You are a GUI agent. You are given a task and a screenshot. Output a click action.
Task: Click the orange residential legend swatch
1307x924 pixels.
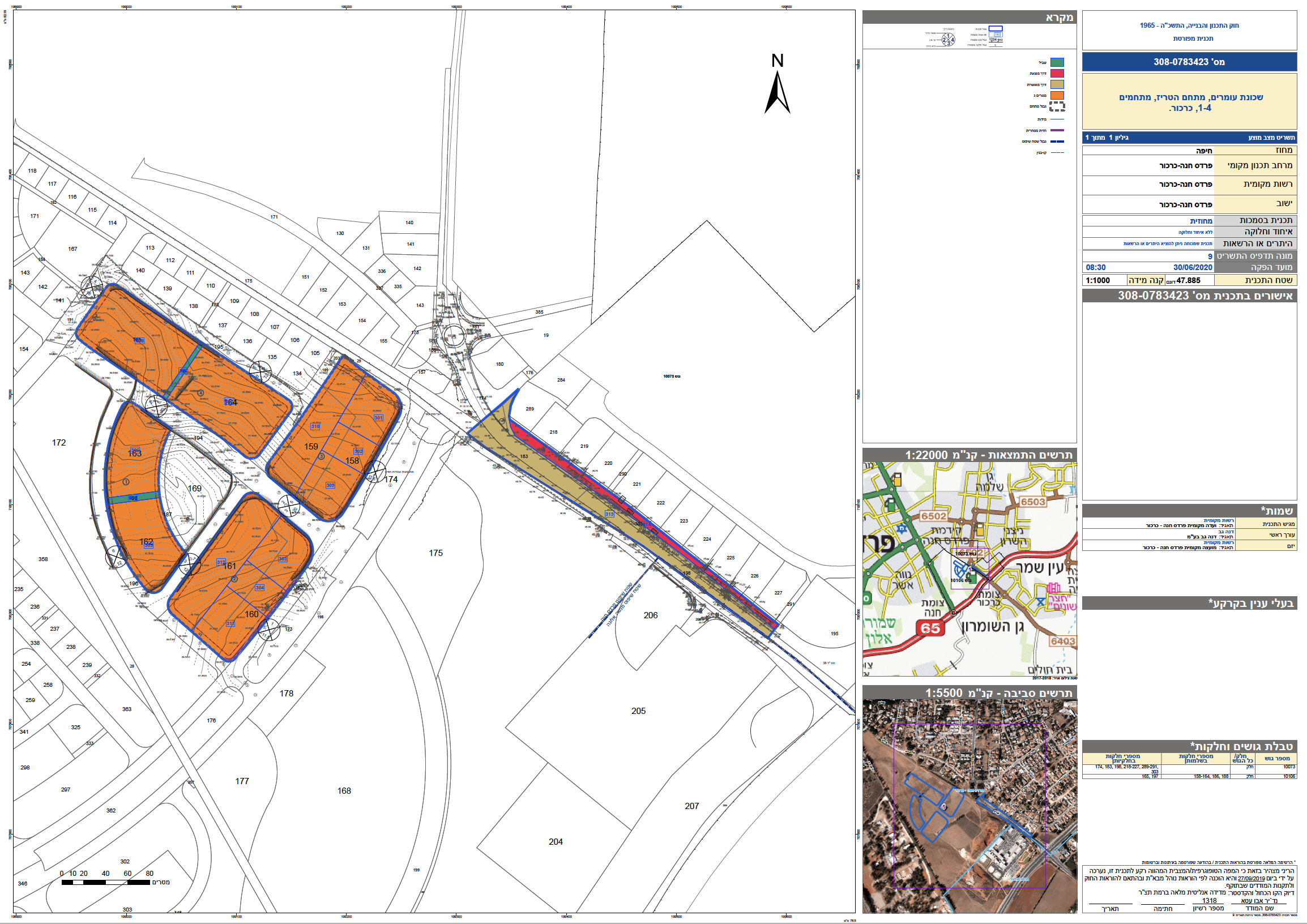pos(1057,96)
